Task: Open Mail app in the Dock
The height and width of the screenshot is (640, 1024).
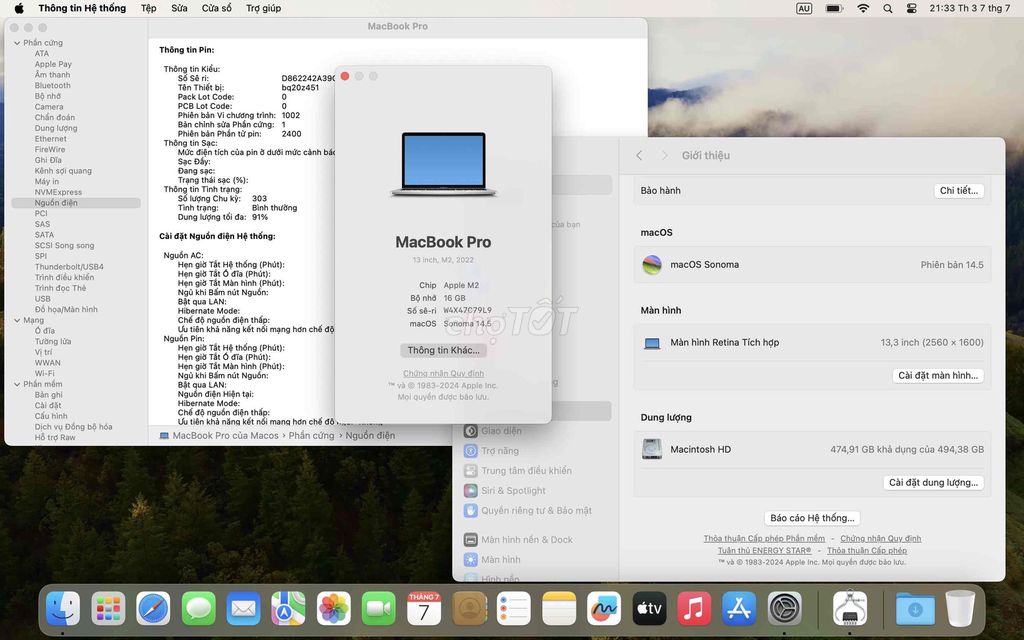Action: tap(244, 609)
